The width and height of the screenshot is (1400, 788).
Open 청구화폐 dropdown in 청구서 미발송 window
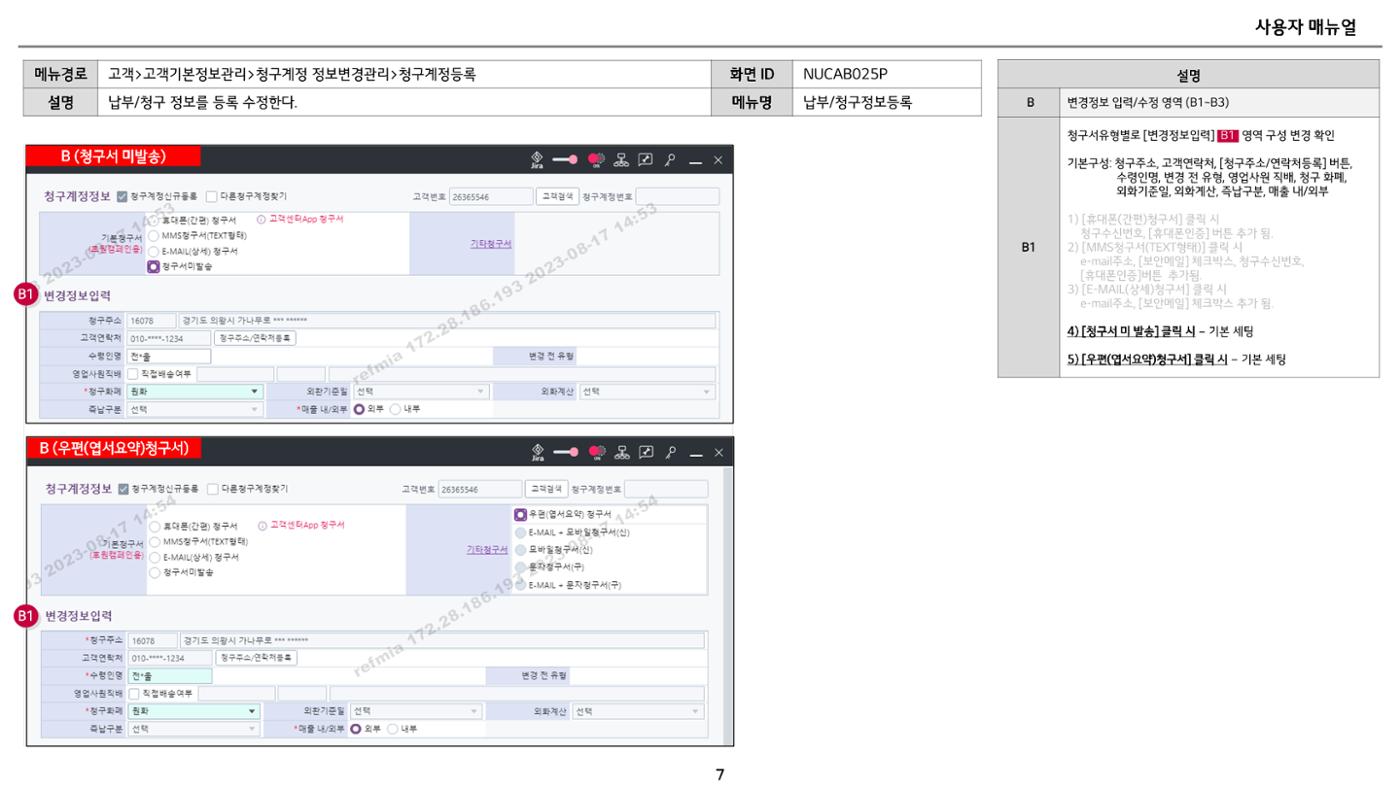click(195, 392)
